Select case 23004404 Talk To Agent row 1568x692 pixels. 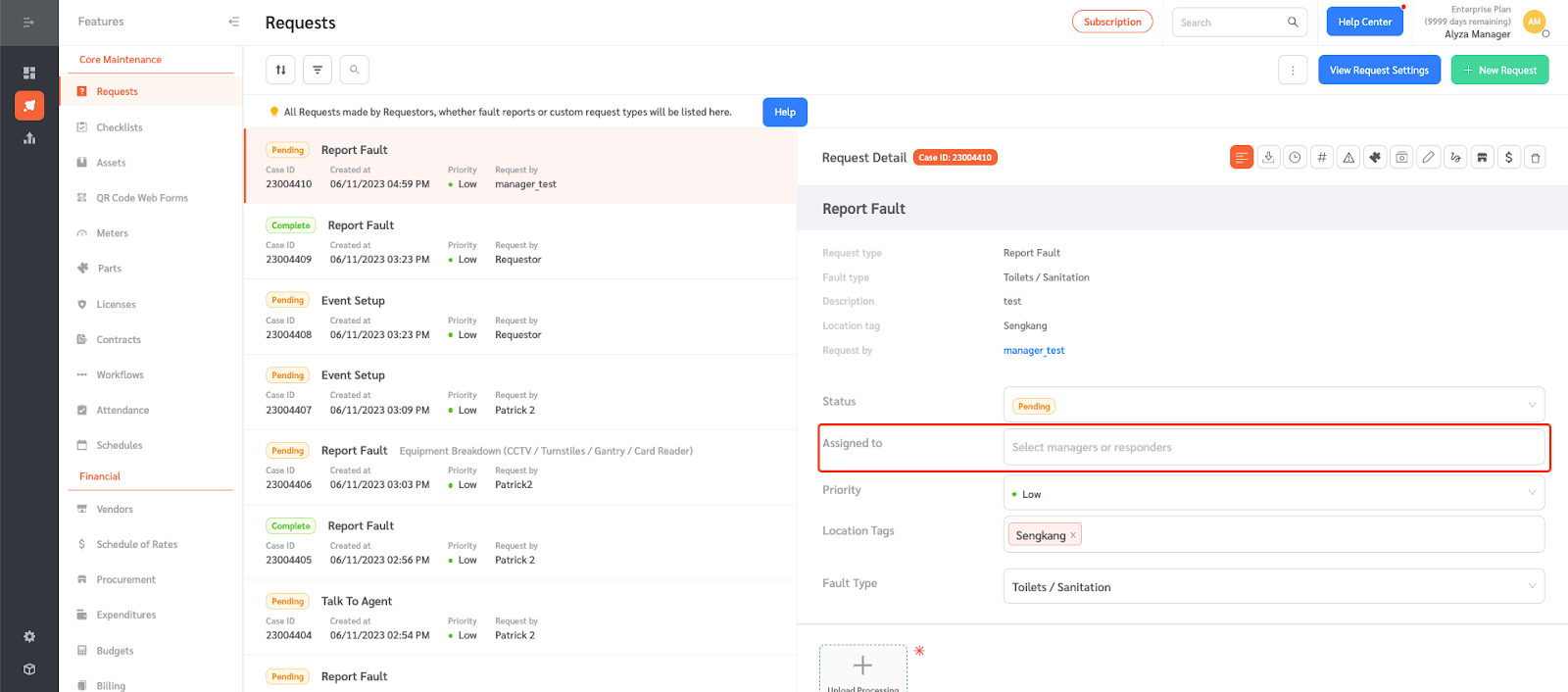point(520,618)
